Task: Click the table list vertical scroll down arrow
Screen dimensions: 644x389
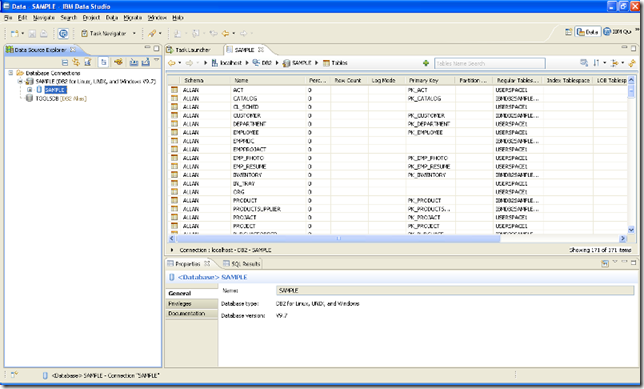Action: point(631,230)
